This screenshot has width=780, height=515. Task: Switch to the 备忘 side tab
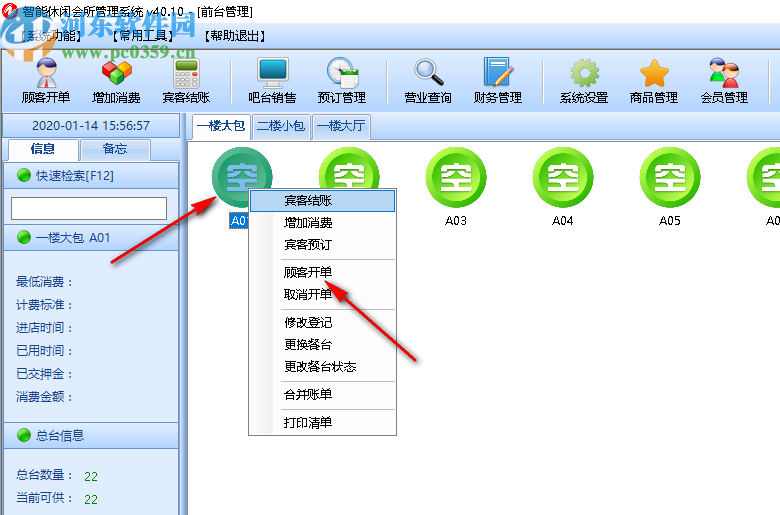click(115, 149)
